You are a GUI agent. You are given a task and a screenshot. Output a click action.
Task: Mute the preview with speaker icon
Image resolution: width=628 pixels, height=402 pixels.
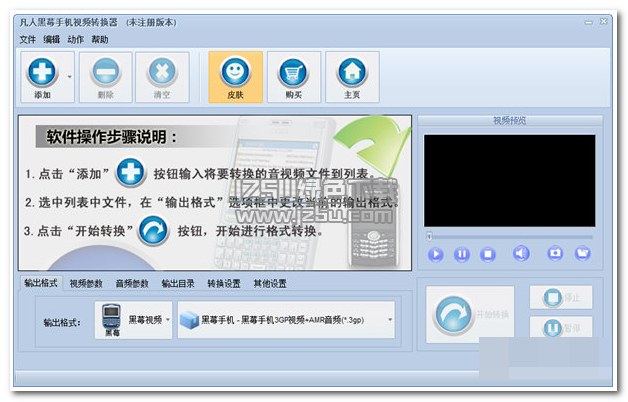click(x=521, y=253)
